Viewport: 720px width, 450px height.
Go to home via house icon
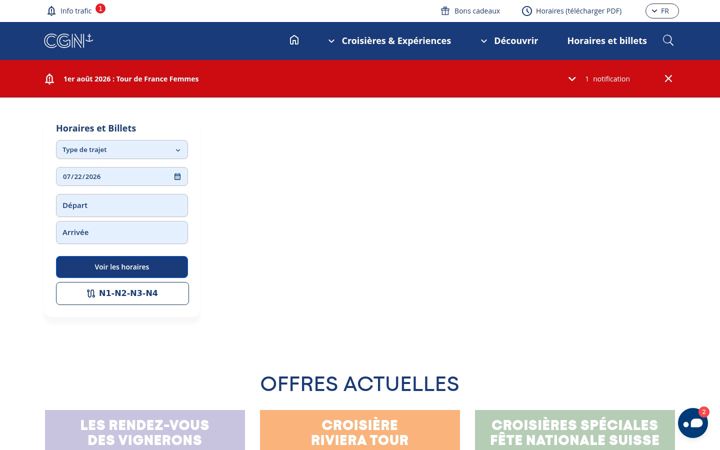click(x=294, y=40)
